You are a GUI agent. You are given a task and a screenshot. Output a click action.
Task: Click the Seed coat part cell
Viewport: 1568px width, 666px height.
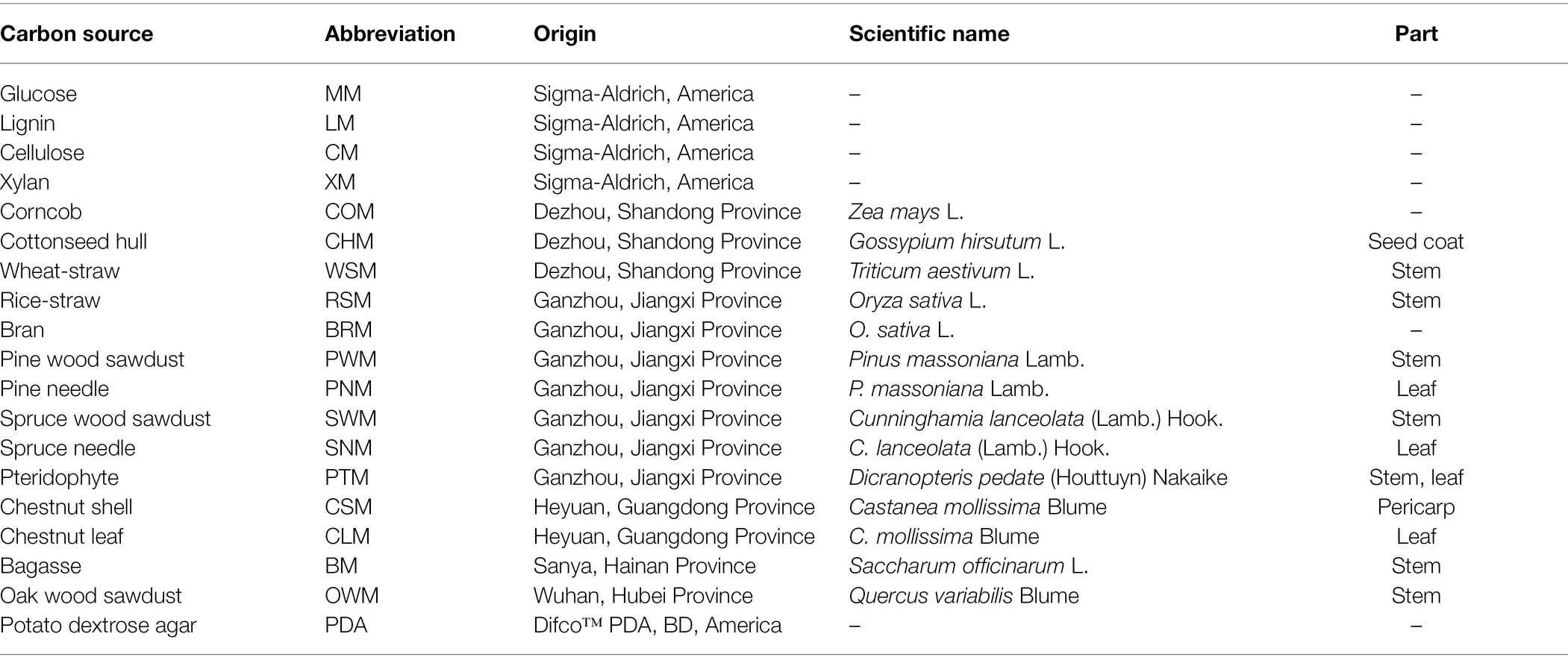click(1416, 242)
